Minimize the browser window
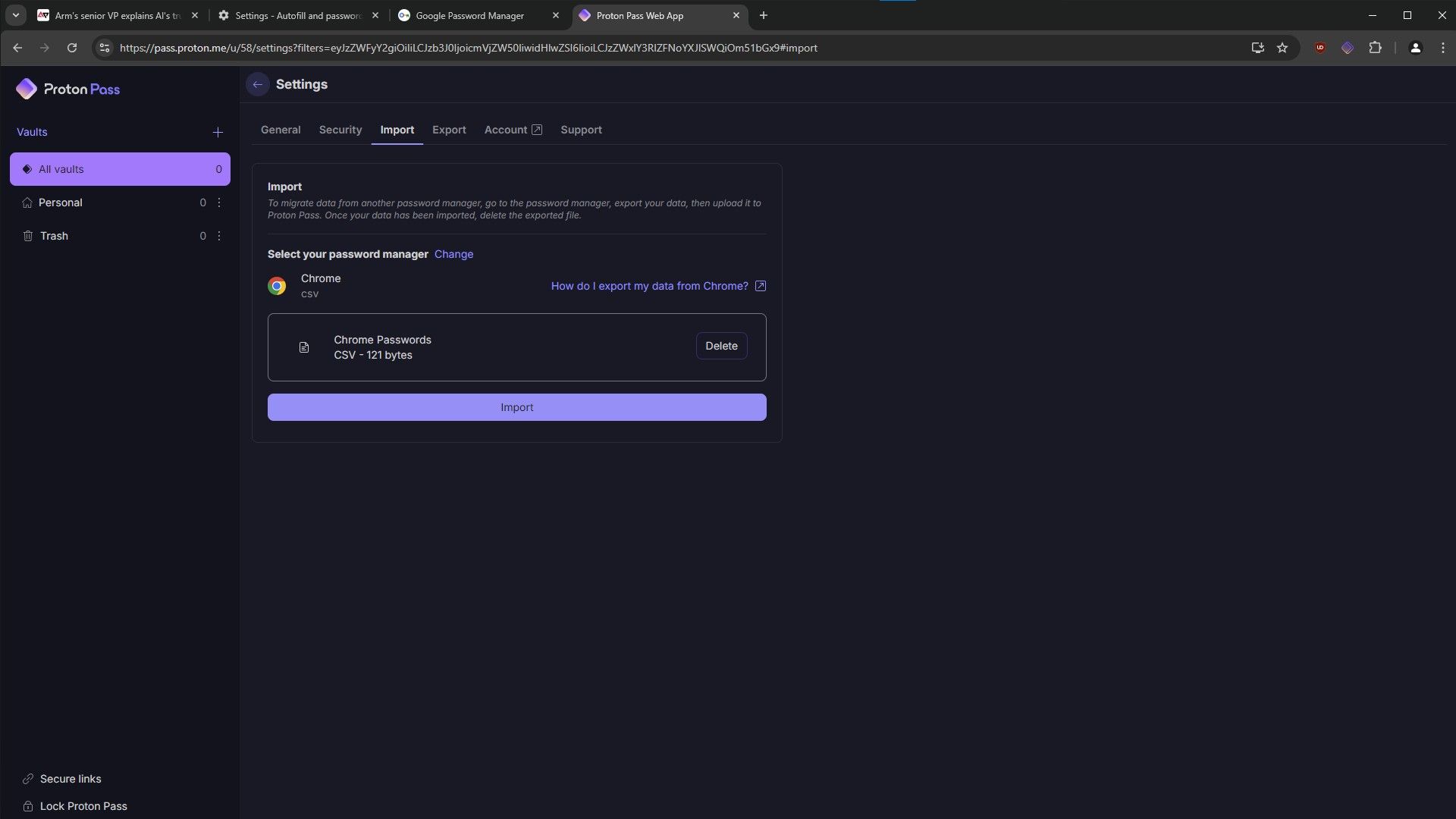The width and height of the screenshot is (1456, 819). coord(1373,15)
